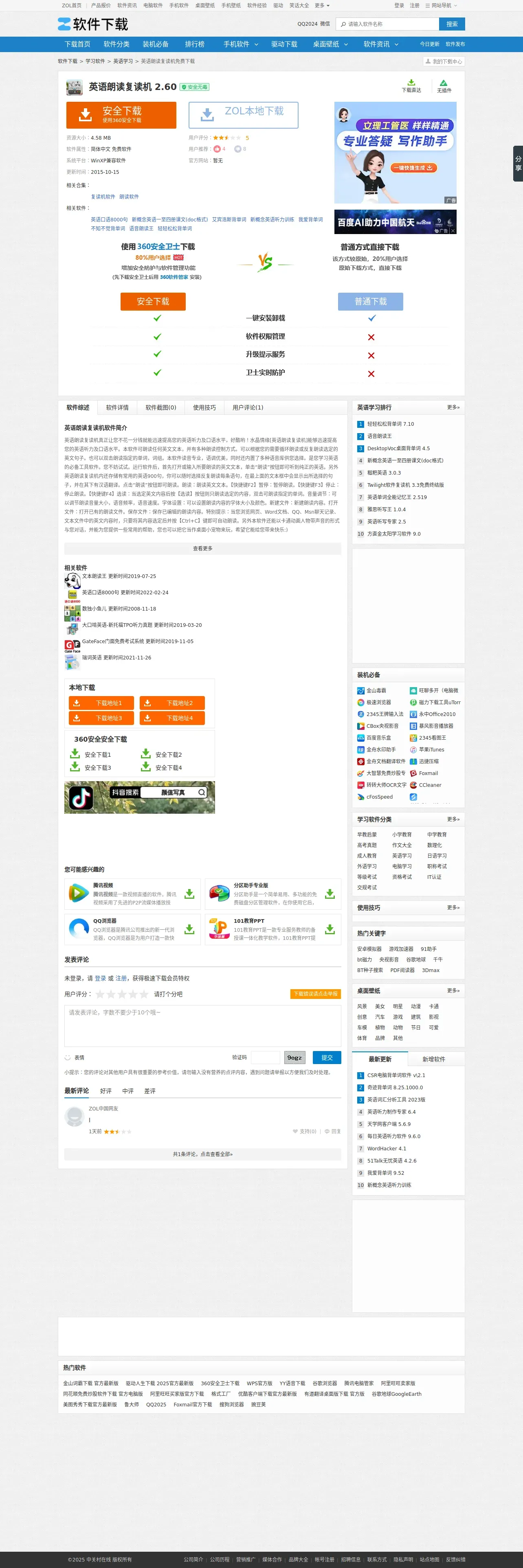Open the 更多 dropdown in top bar
523x1568 pixels.
point(322,5)
